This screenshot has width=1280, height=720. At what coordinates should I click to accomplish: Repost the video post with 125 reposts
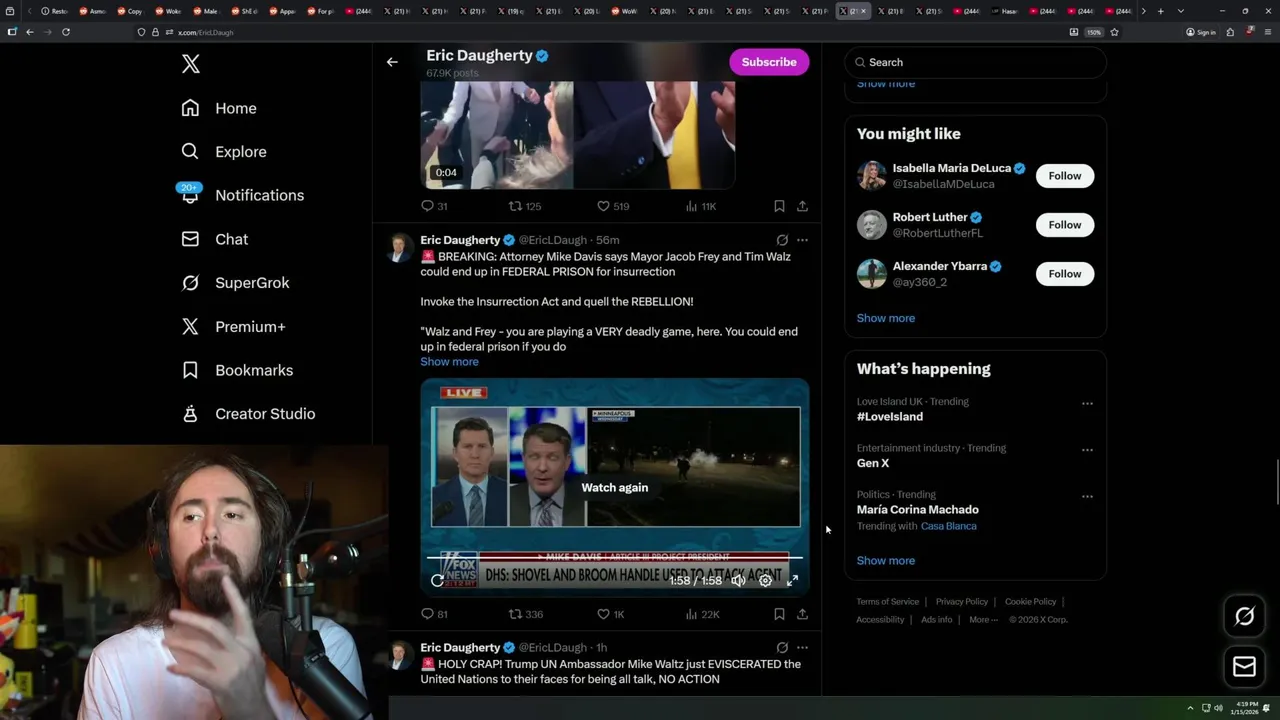(x=525, y=206)
